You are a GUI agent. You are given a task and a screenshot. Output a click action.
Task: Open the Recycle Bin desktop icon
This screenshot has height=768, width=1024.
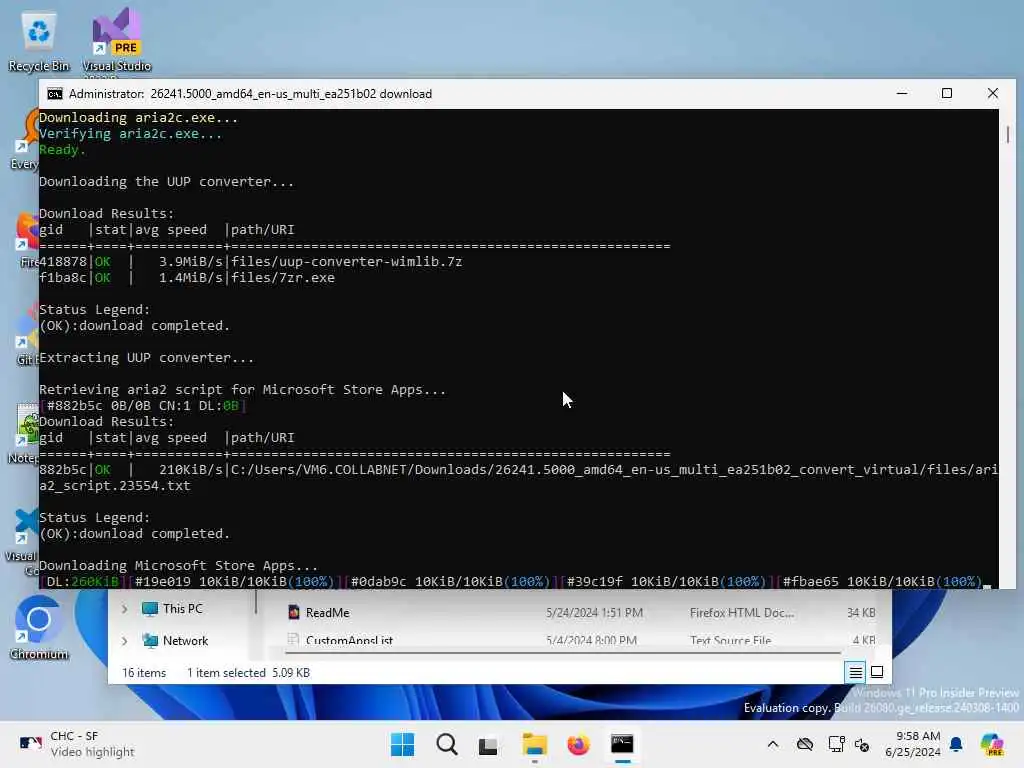39,40
